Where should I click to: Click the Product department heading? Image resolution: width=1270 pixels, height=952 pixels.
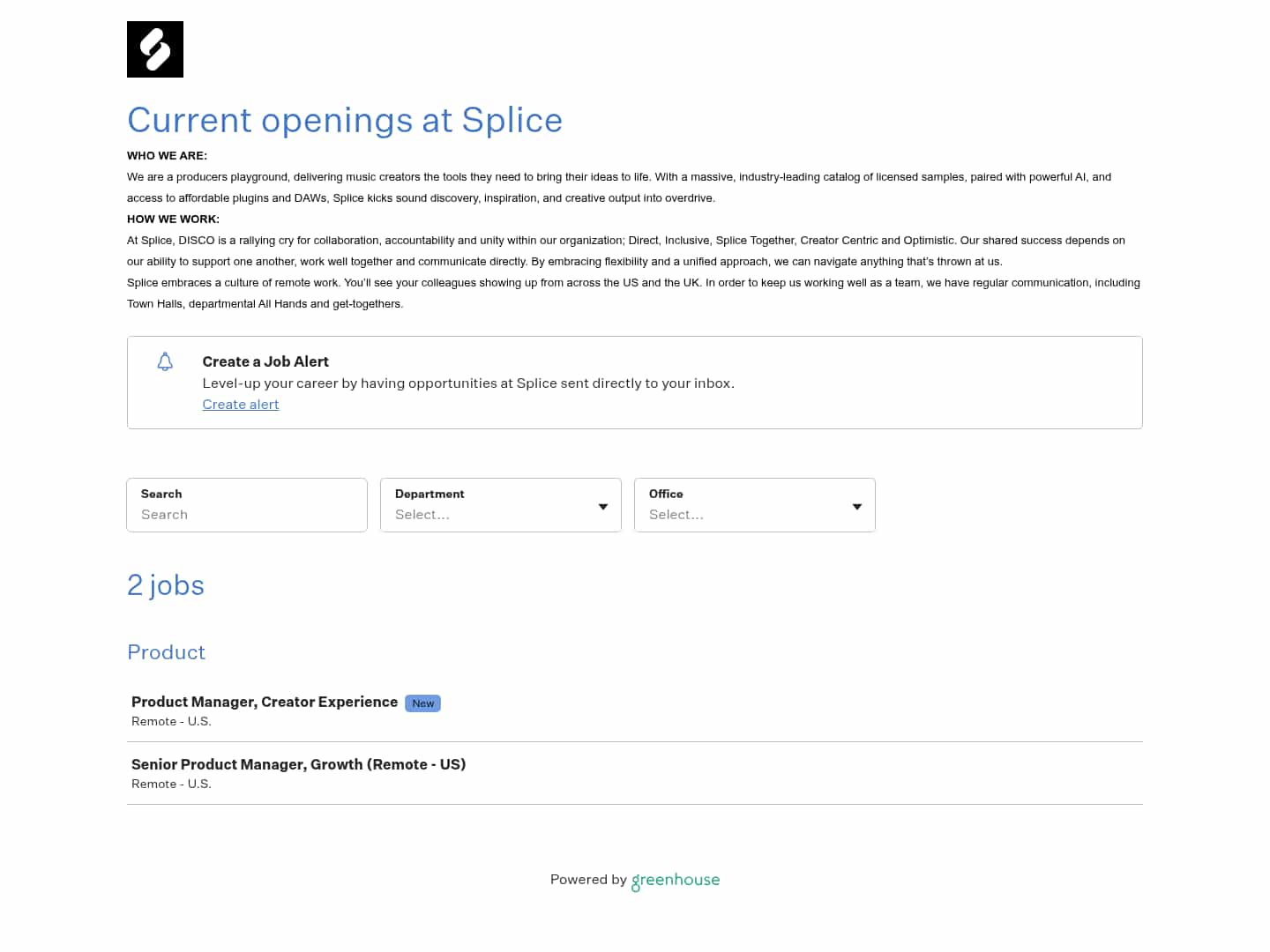click(x=166, y=652)
